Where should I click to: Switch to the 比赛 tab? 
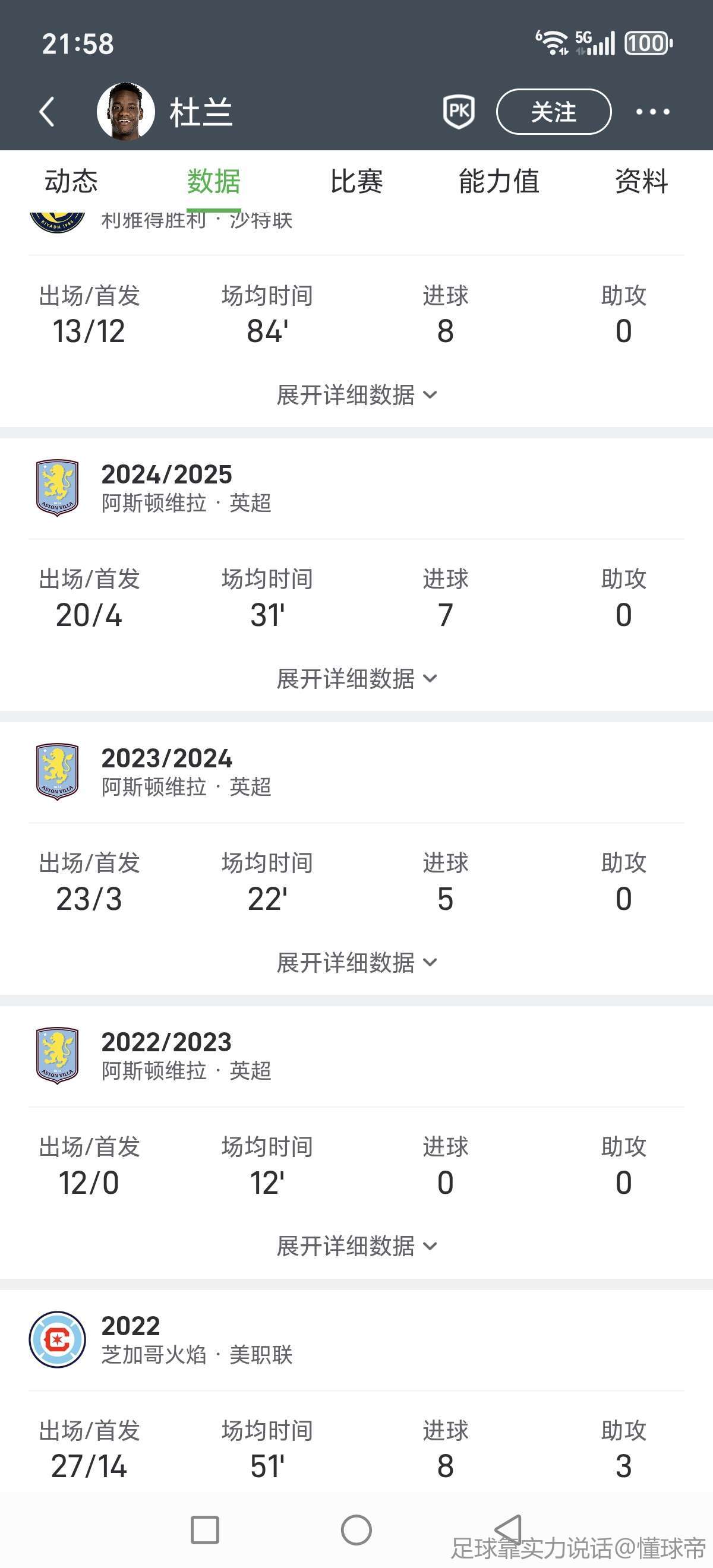(356, 181)
